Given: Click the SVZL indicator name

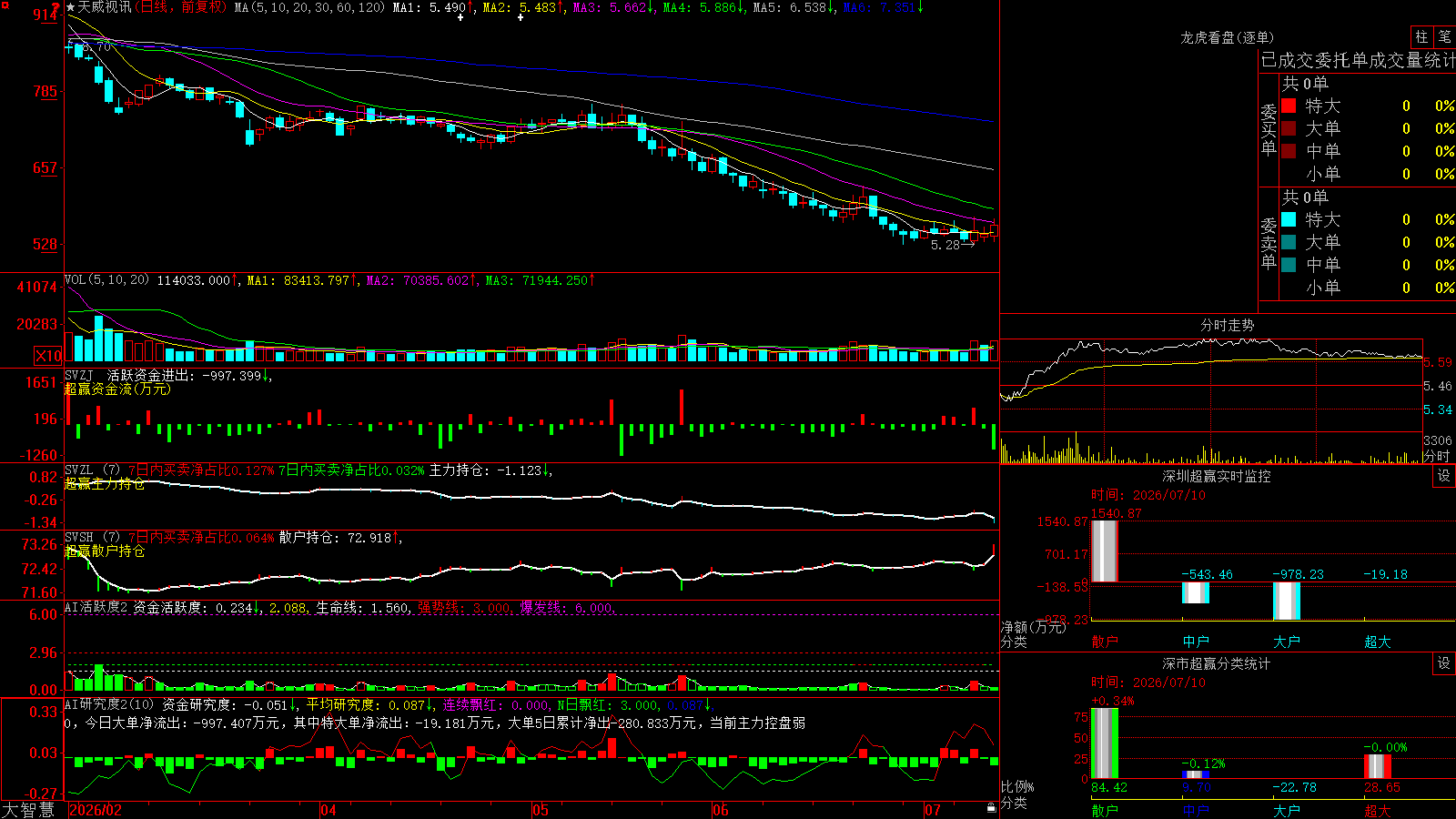Looking at the screenshot, I should pyautogui.click(x=79, y=470).
